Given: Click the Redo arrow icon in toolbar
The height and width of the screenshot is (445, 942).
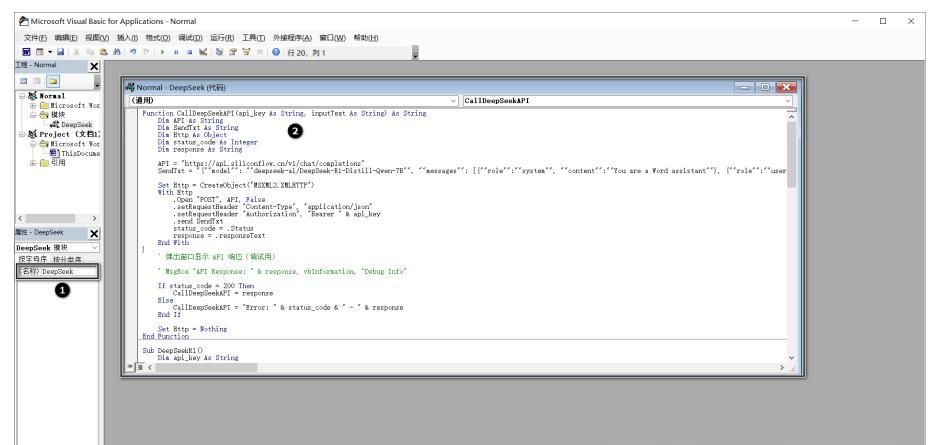Looking at the screenshot, I should (x=147, y=52).
